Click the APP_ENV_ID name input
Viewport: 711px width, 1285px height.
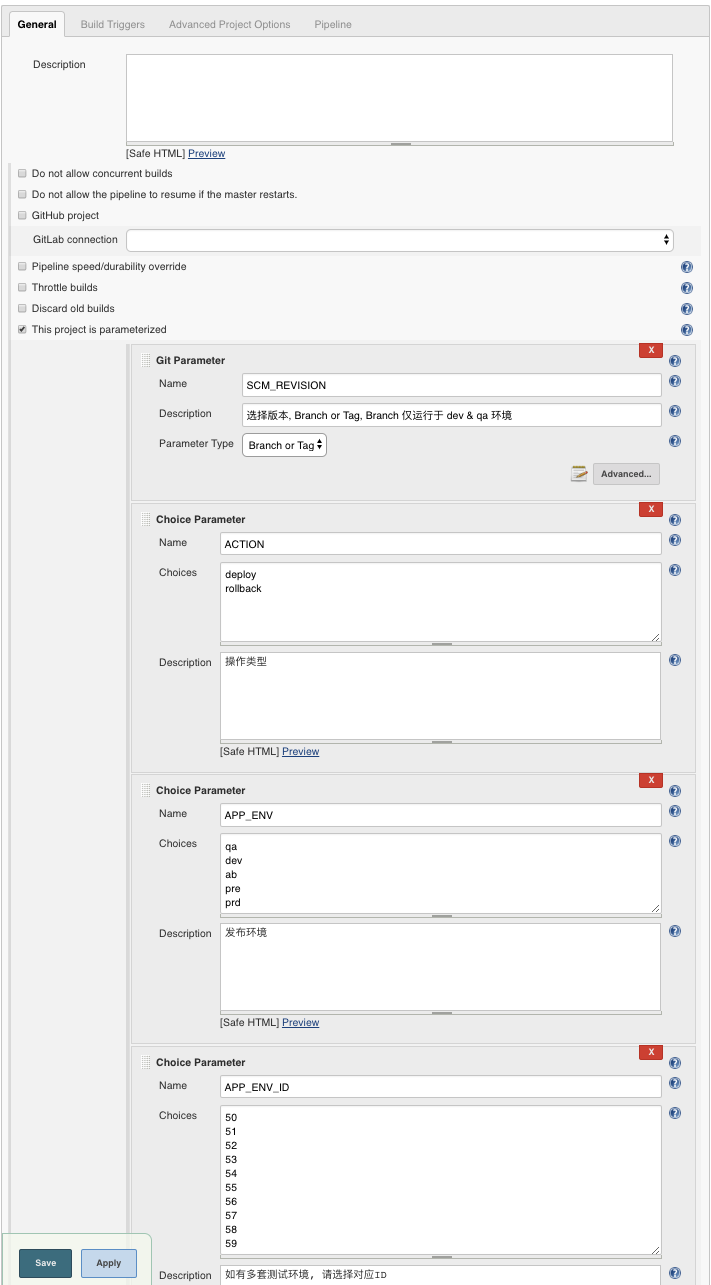click(x=441, y=1087)
